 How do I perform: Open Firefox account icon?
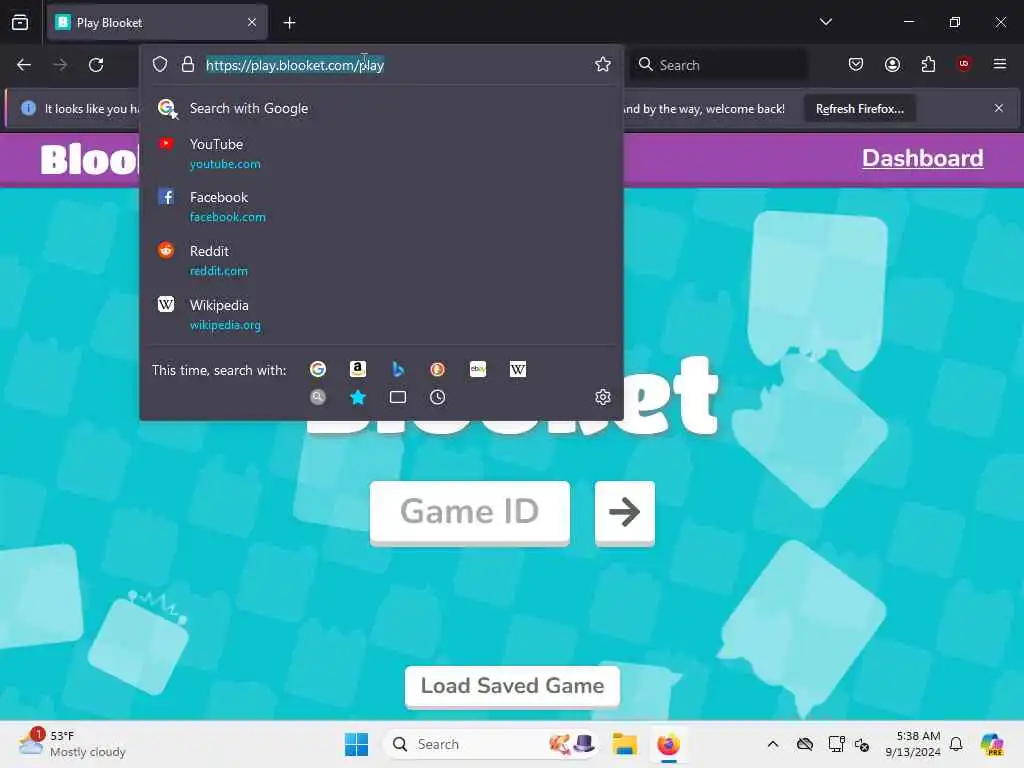(x=892, y=64)
